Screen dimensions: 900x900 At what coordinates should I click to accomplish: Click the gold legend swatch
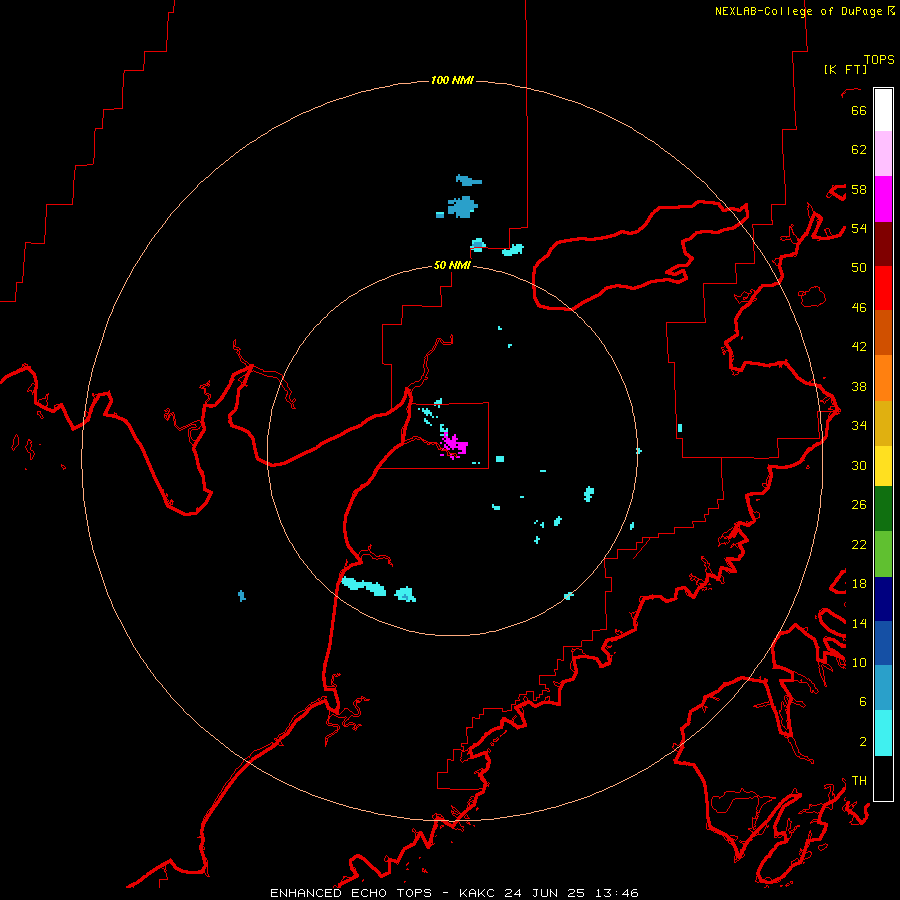click(x=883, y=423)
